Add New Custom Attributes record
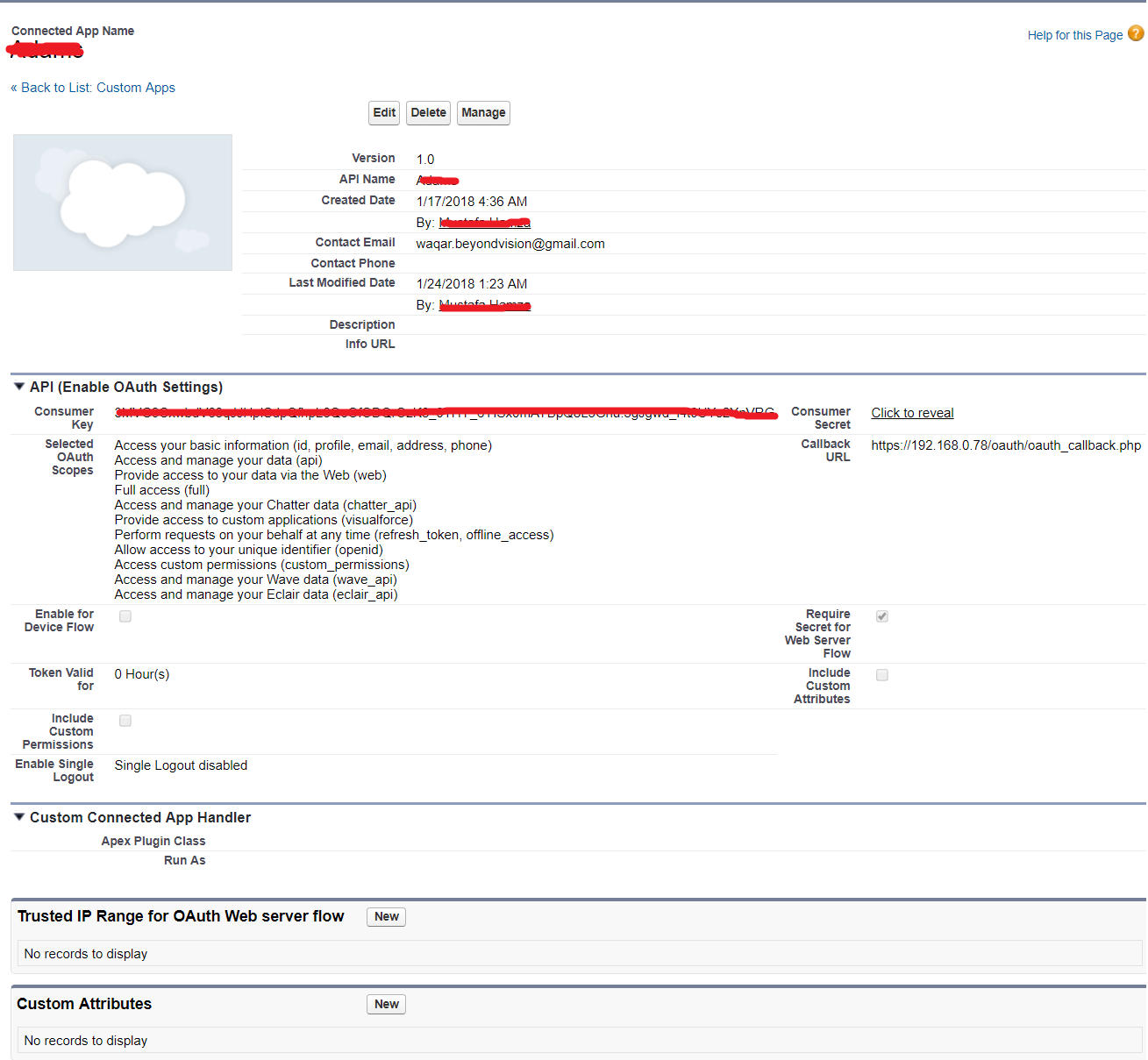This screenshot has width=1148, height=1060. (x=386, y=1005)
